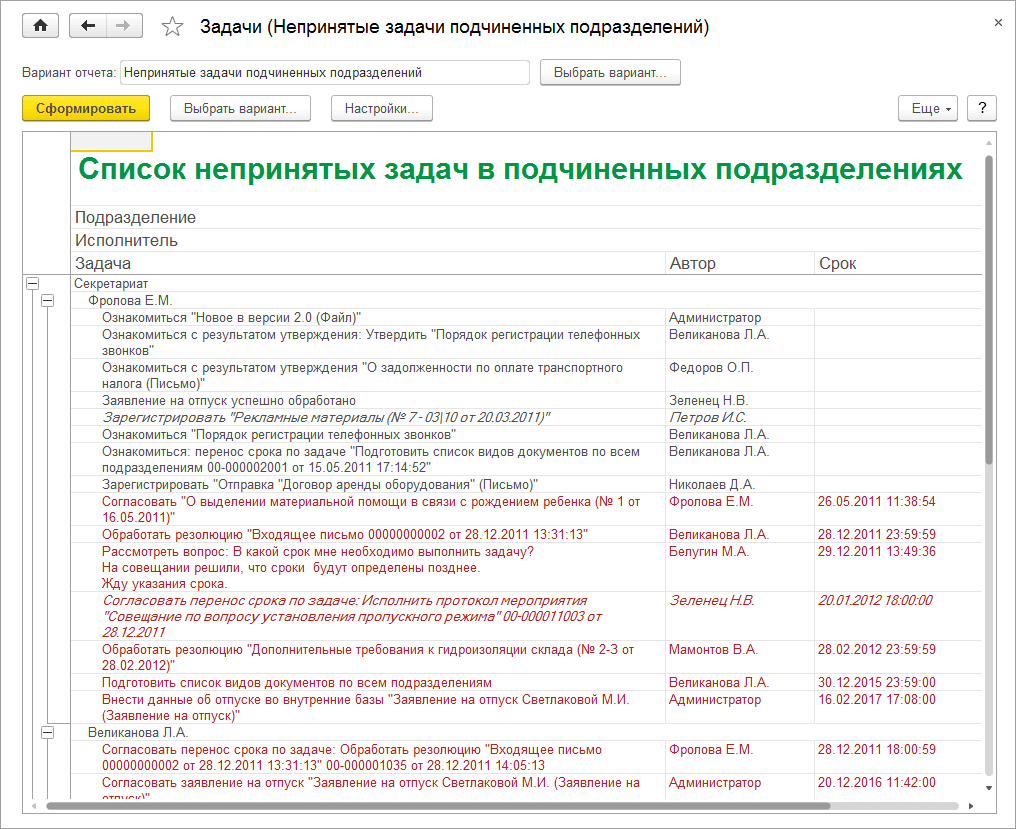Click the vertical scrollbar thumb
The width and height of the screenshot is (1016, 829).
coord(989,310)
